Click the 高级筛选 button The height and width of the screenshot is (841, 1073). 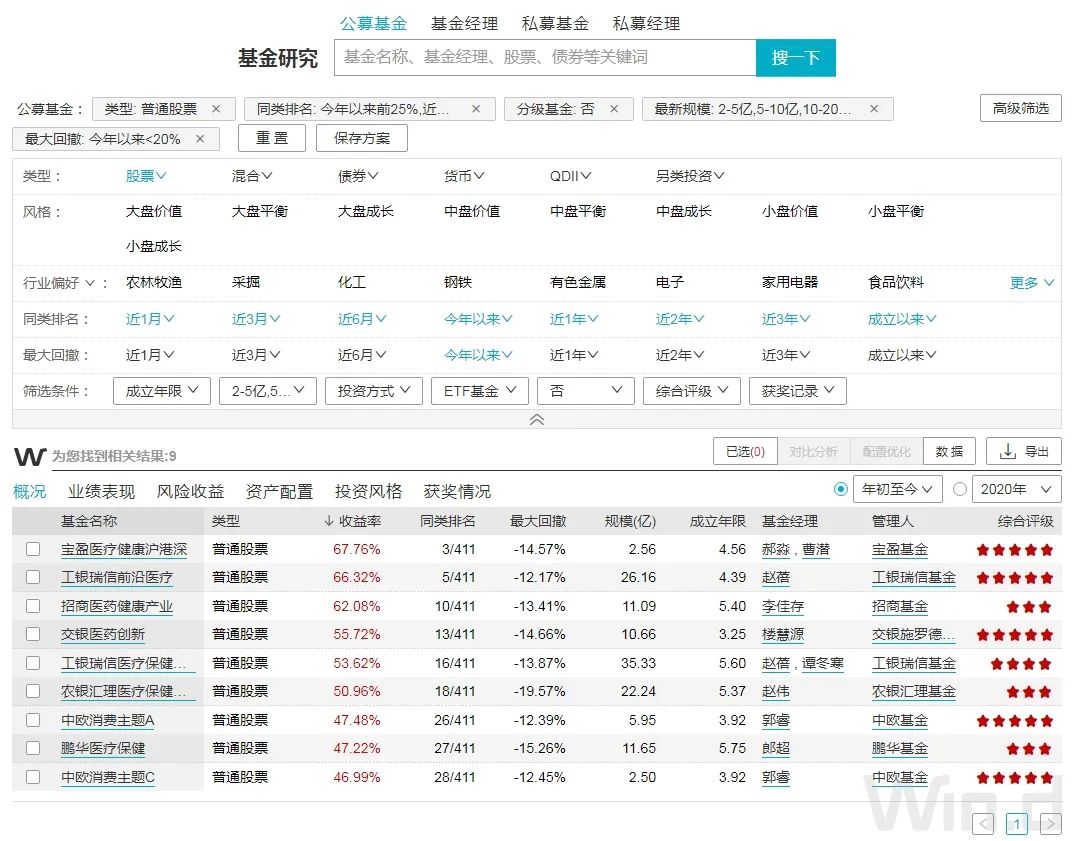point(1020,108)
